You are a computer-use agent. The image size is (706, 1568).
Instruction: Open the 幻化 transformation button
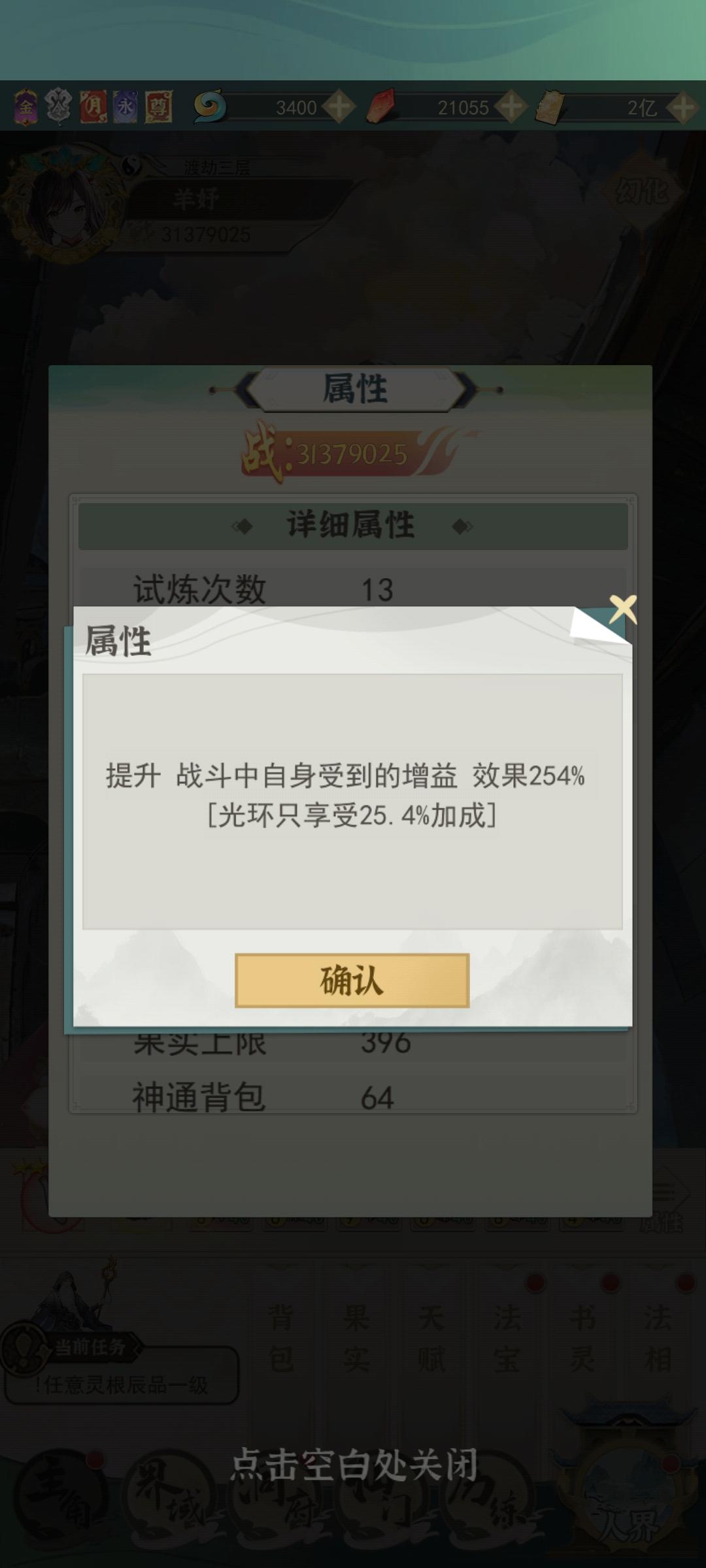point(641,191)
